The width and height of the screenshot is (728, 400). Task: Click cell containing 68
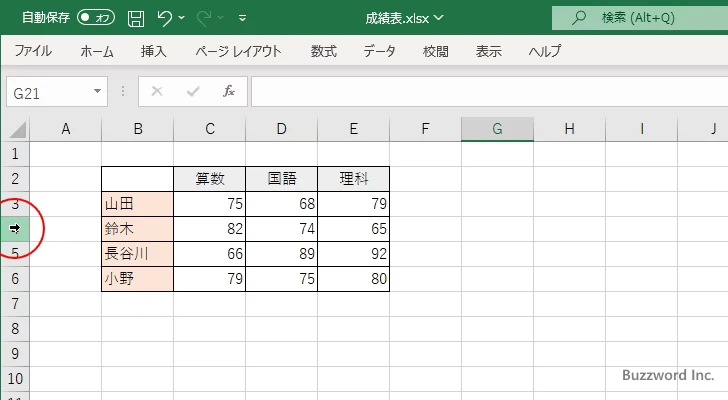pyautogui.click(x=281, y=204)
